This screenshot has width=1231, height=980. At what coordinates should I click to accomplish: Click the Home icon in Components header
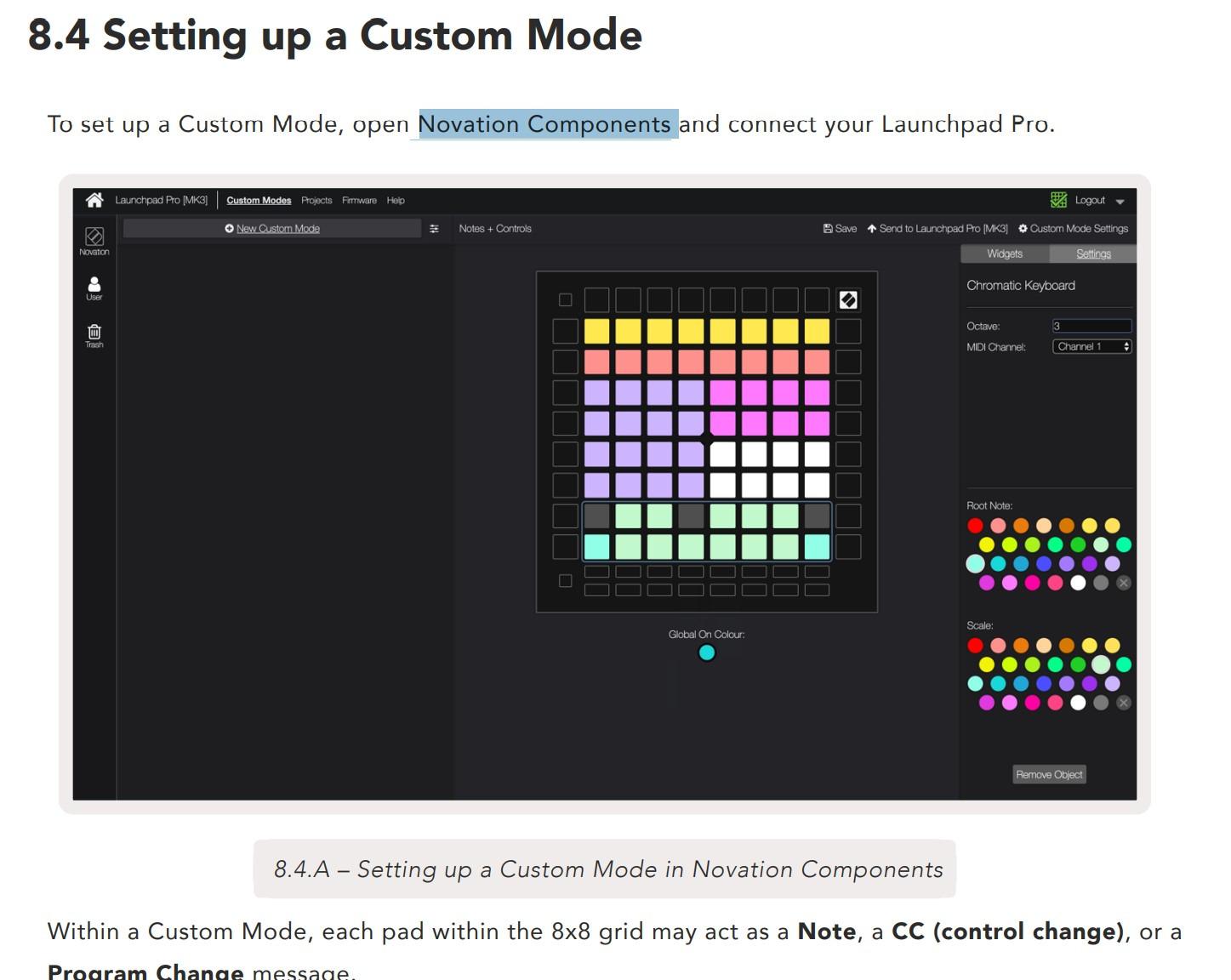pyautogui.click(x=94, y=200)
